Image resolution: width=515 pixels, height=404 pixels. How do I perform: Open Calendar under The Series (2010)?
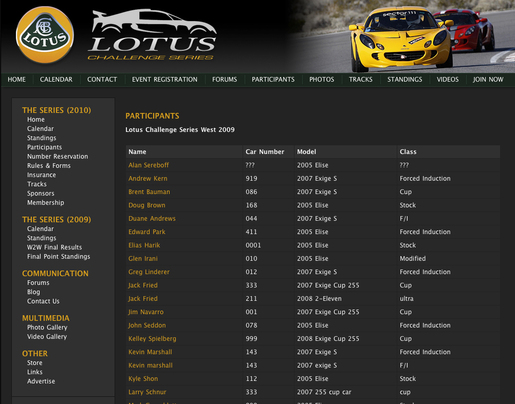click(x=40, y=129)
